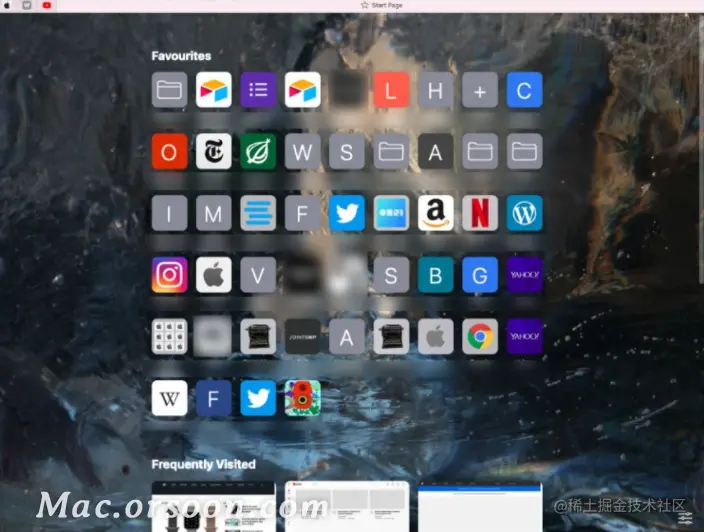Open the dark A favourite tile
The height and width of the screenshot is (532, 704).
click(436, 151)
